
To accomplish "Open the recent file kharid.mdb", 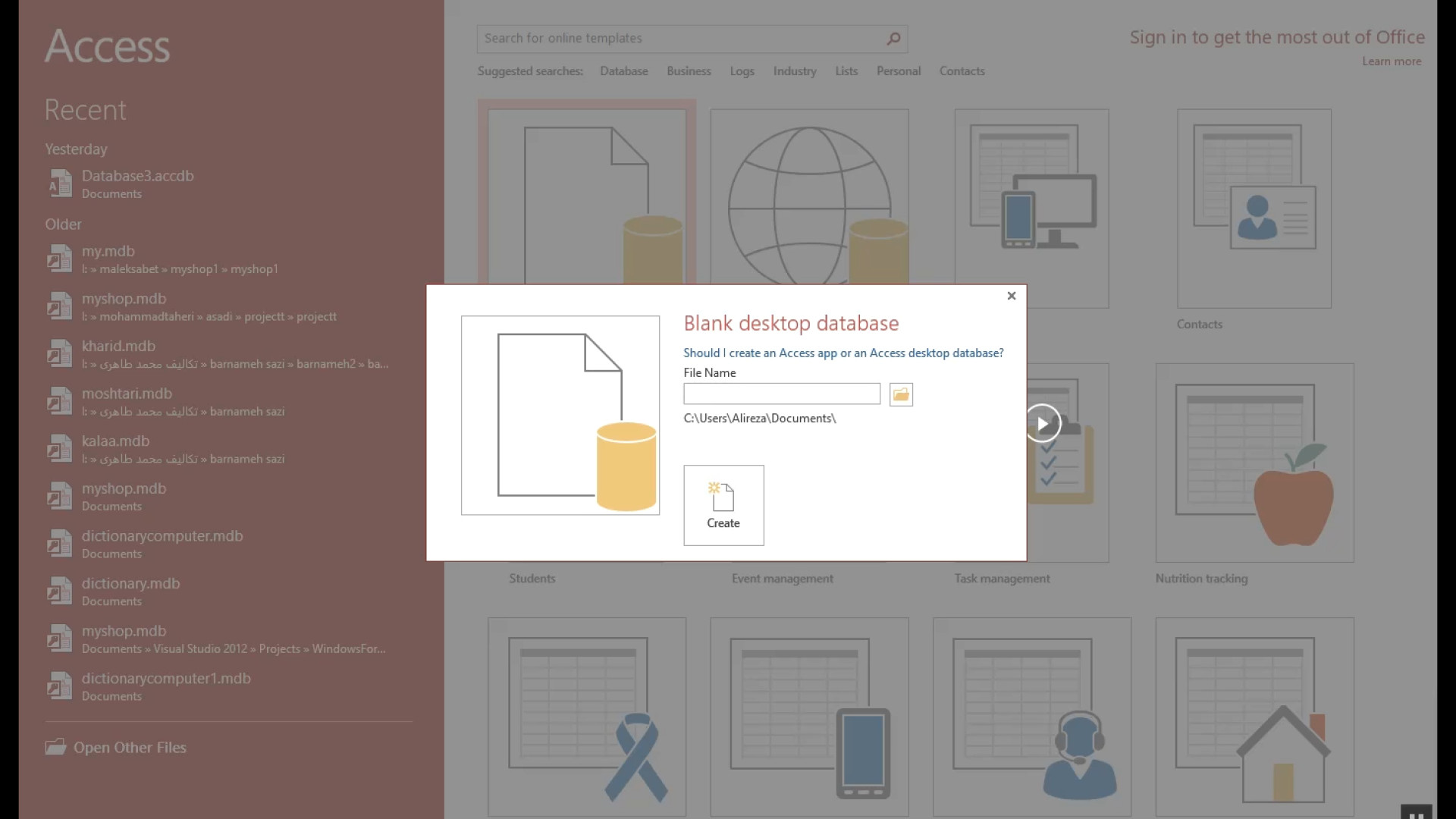I will pyautogui.click(x=118, y=347).
